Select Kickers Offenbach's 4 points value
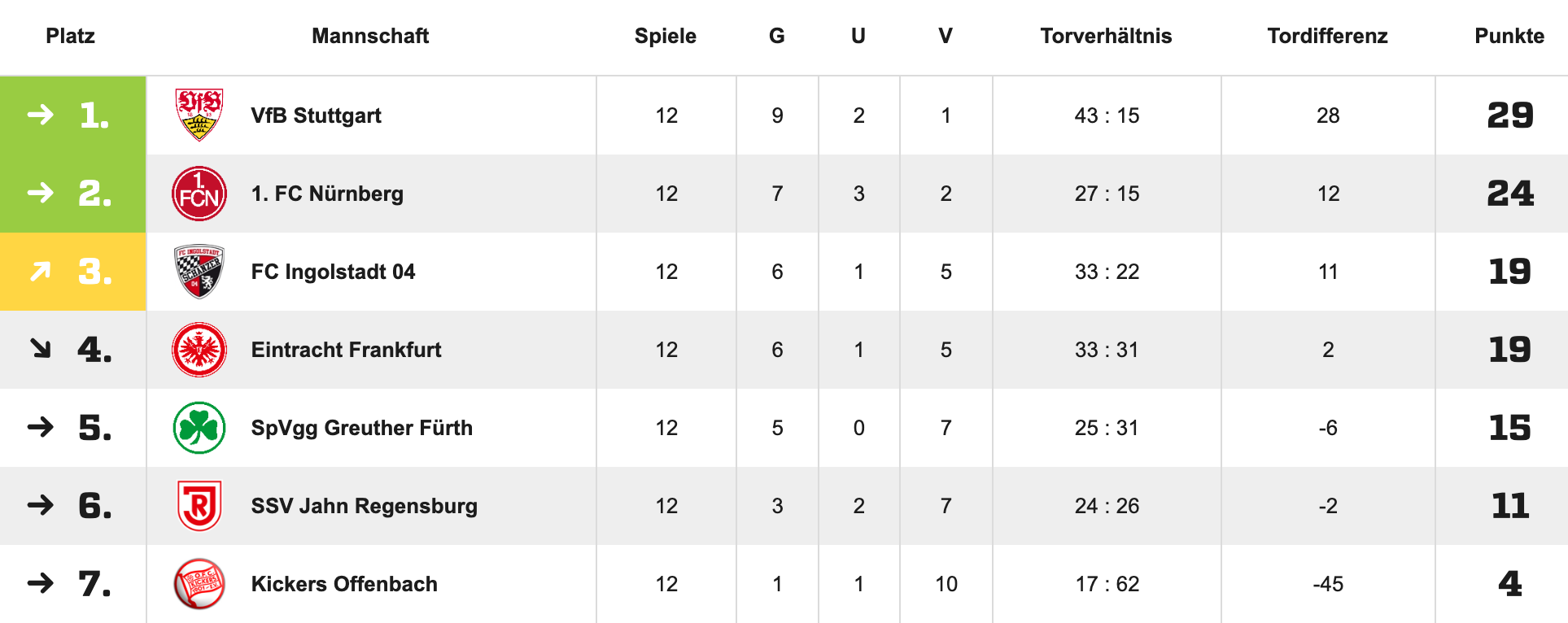The height and width of the screenshot is (623, 1568). coord(1509,584)
